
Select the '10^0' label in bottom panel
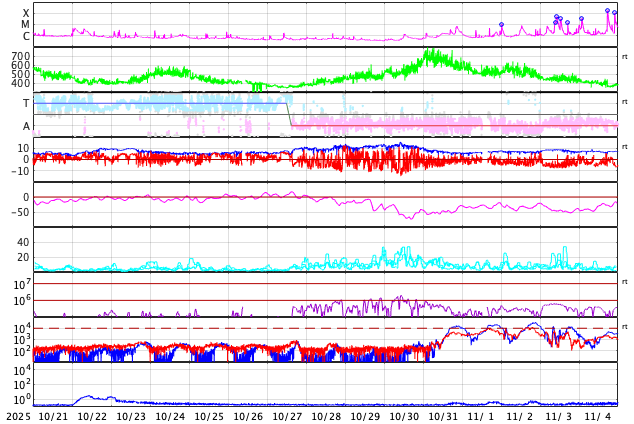tap(22, 399)
